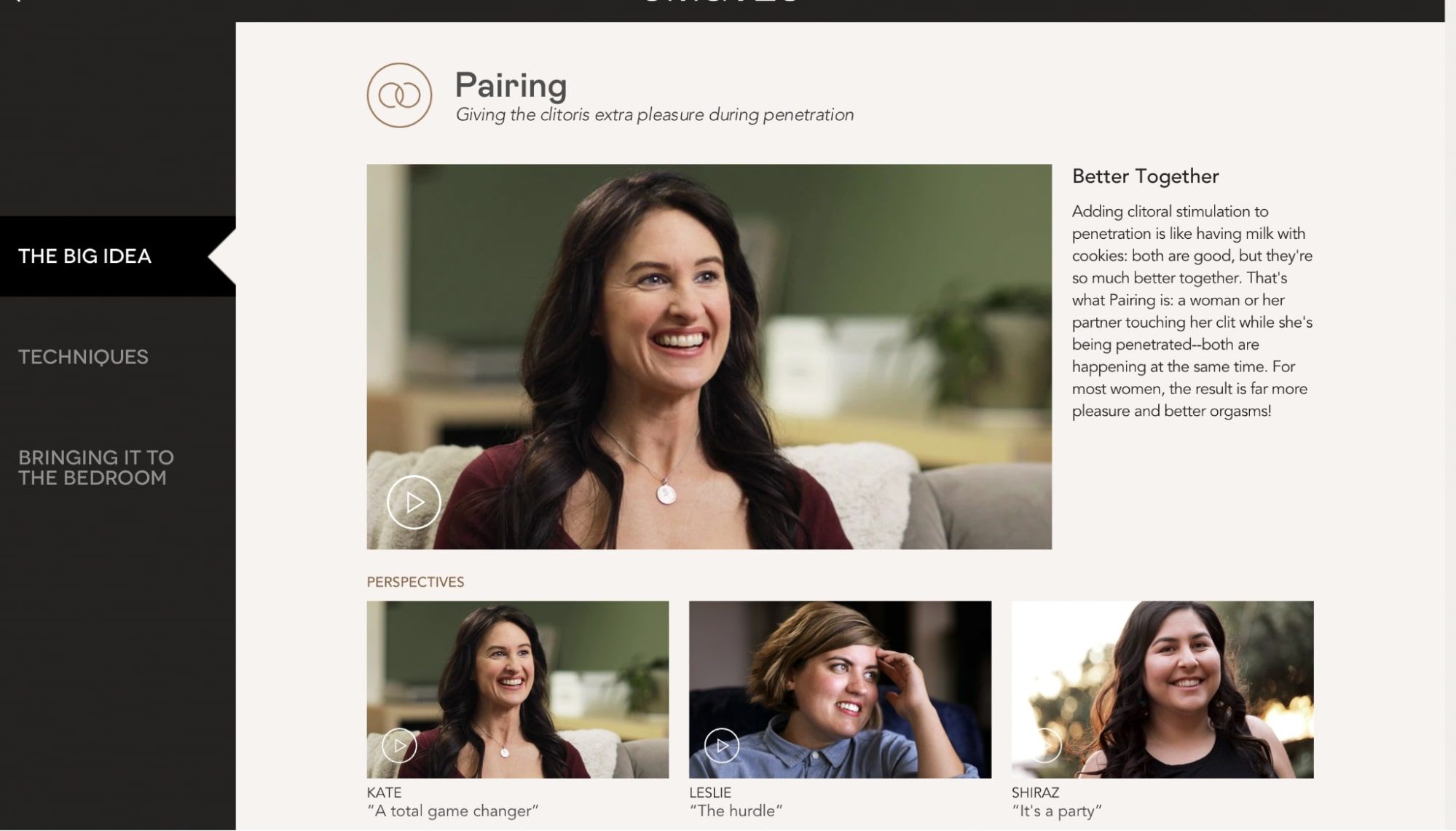Image resolution: width=1456 pixels, height=831 pixels.
Task: Click the "It's a party" caption
Action: 1057,811
